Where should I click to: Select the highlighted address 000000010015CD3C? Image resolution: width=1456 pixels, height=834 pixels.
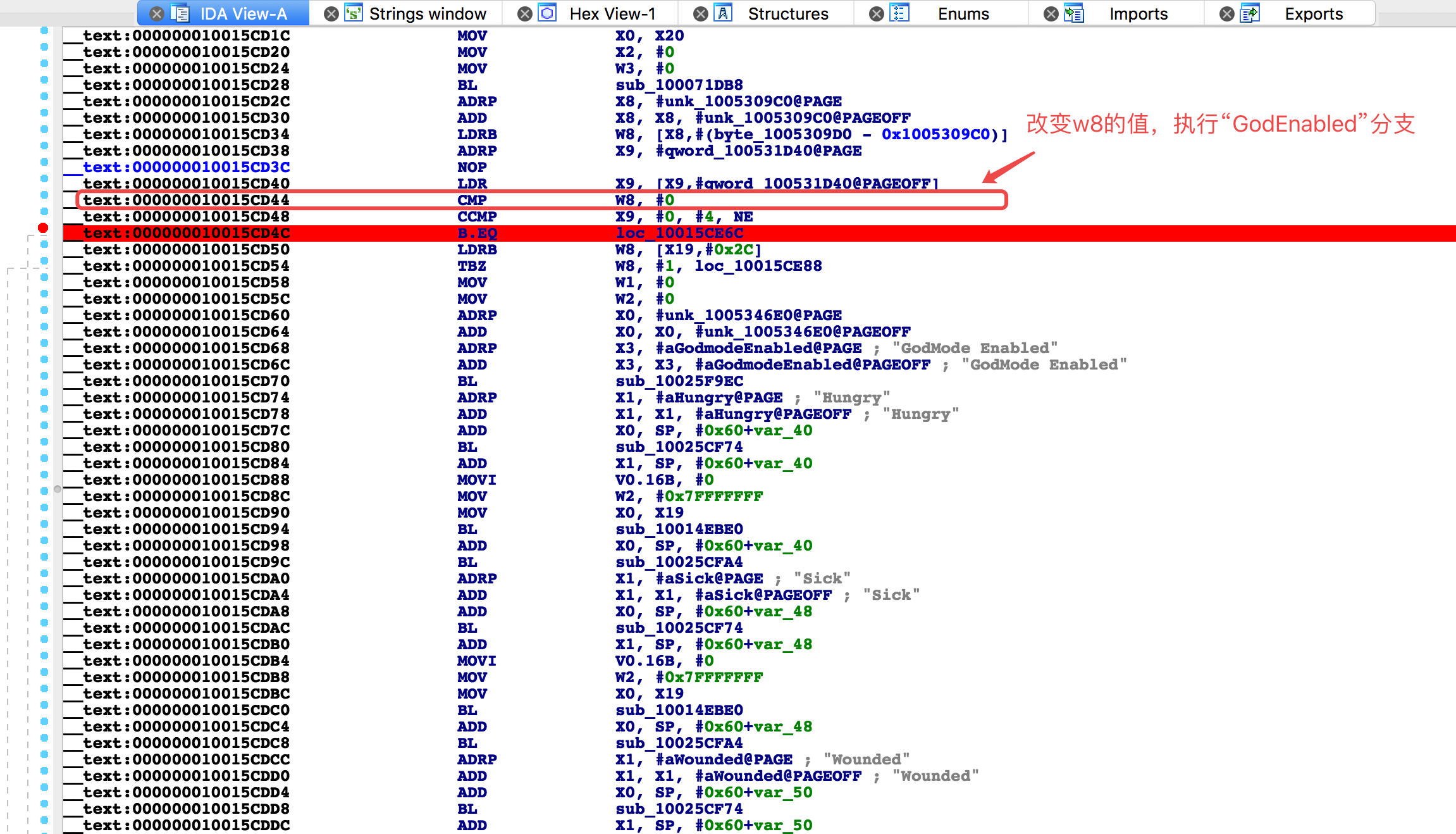211,167
